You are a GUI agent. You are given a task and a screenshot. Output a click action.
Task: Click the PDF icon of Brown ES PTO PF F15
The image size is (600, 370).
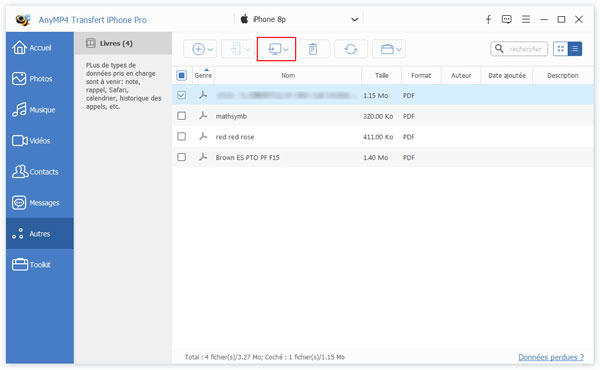(203, 156)
